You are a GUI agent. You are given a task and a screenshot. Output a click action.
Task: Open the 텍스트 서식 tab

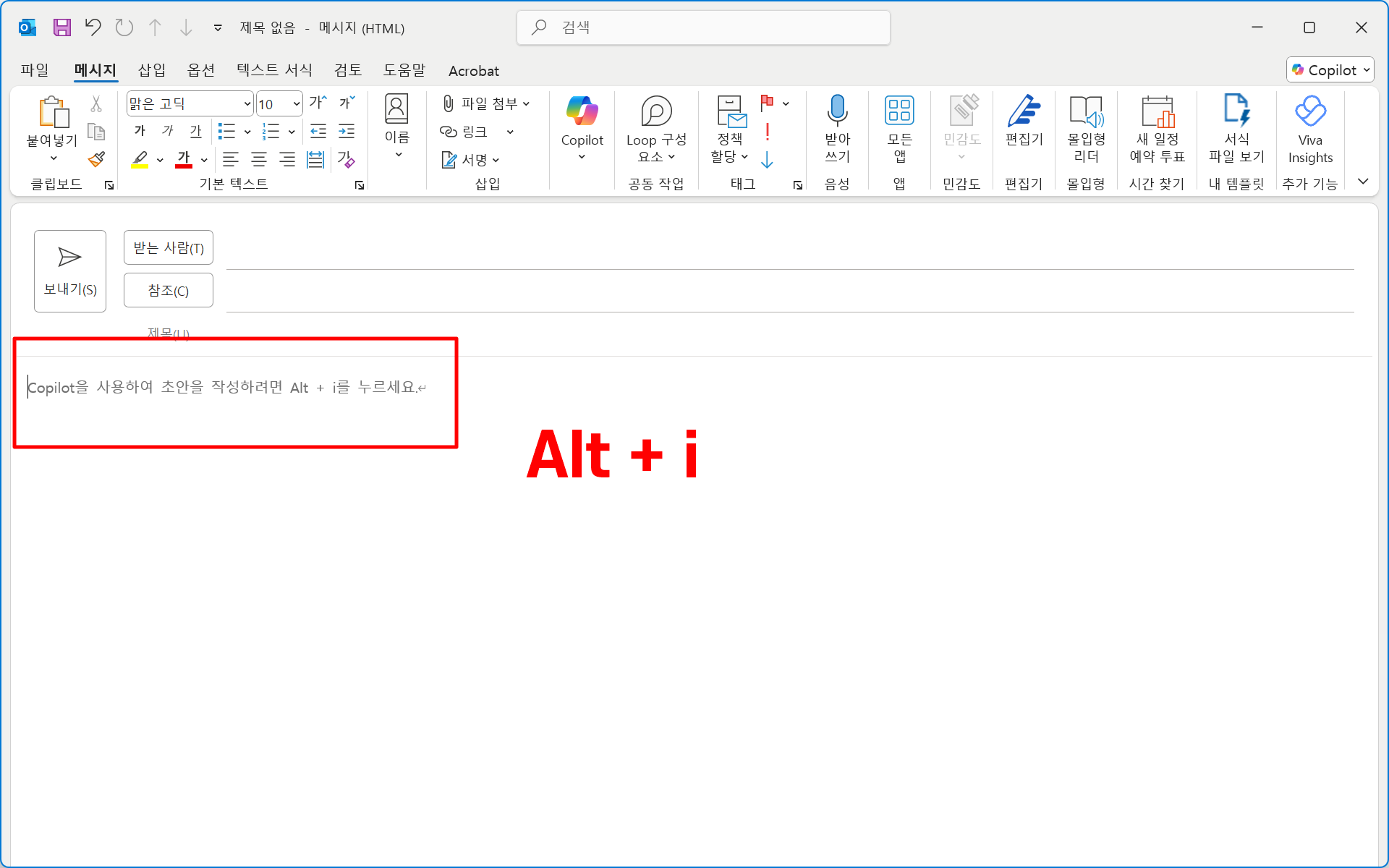click(274, 70)
